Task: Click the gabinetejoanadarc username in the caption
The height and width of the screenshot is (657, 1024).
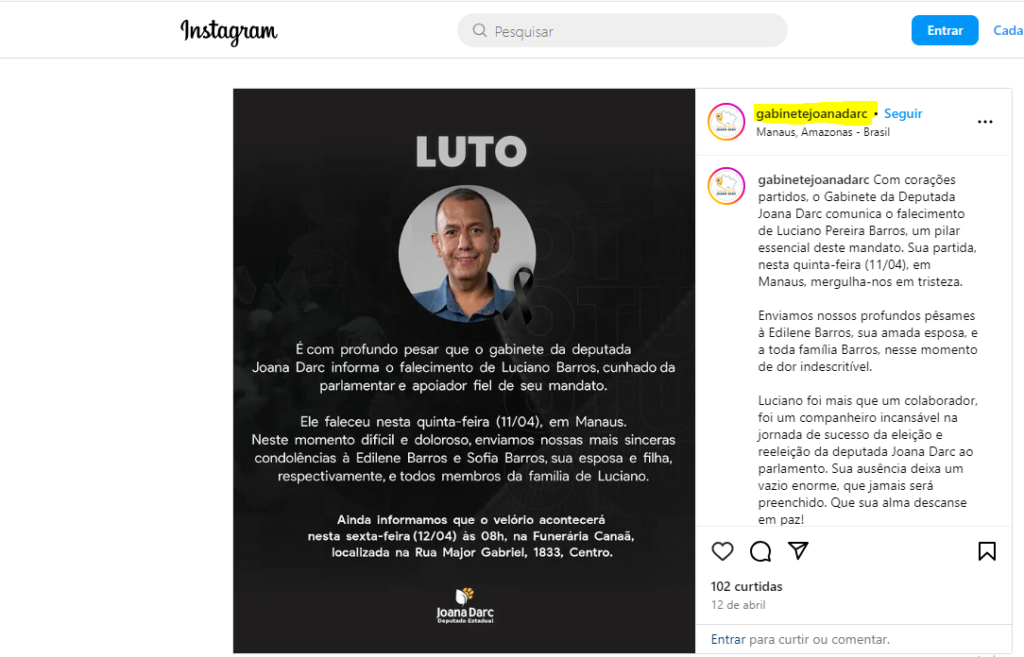Action: pyautogui.click(x=813, y=180)
